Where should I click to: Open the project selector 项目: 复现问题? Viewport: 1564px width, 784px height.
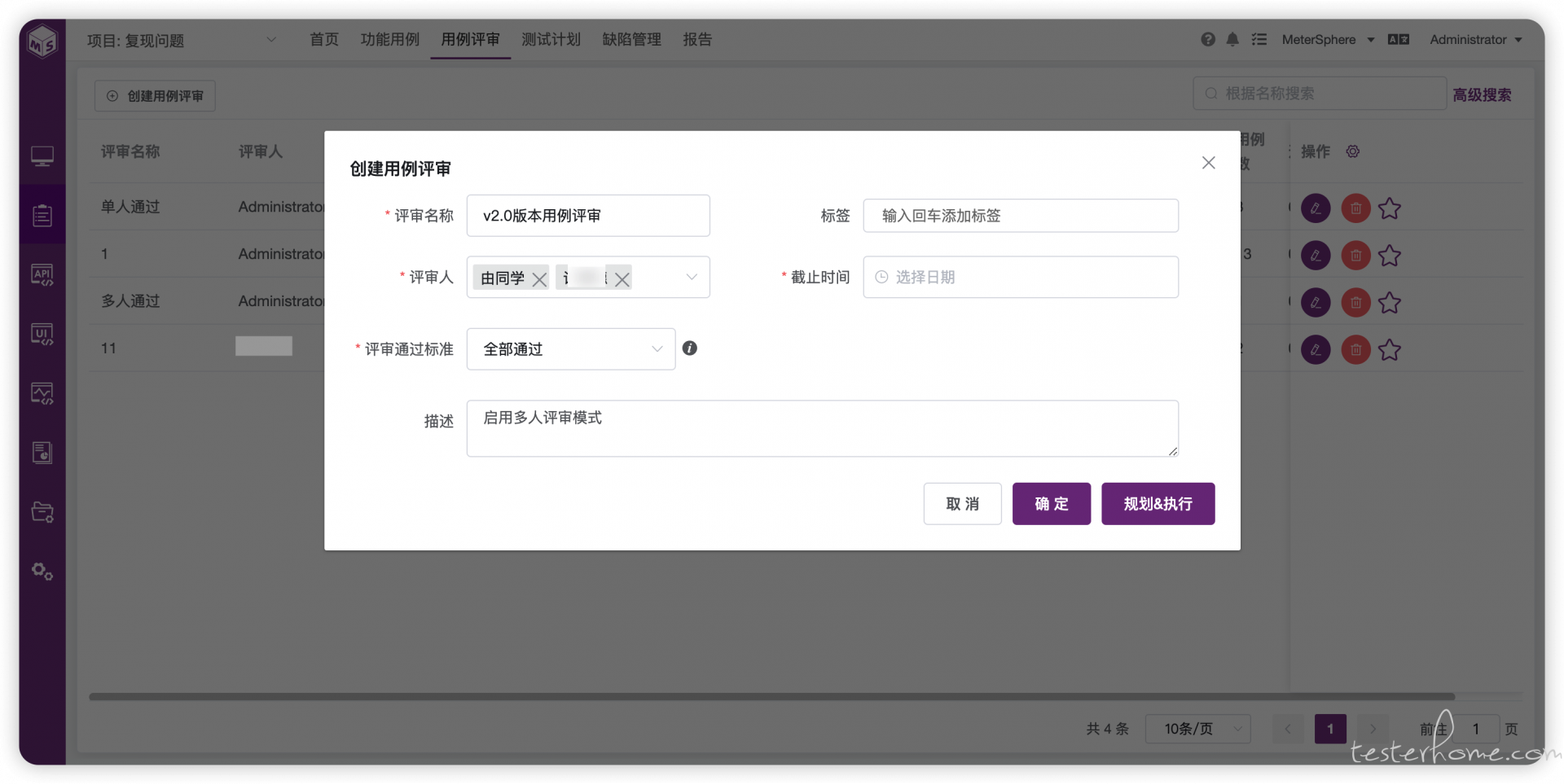coord(182,40)
